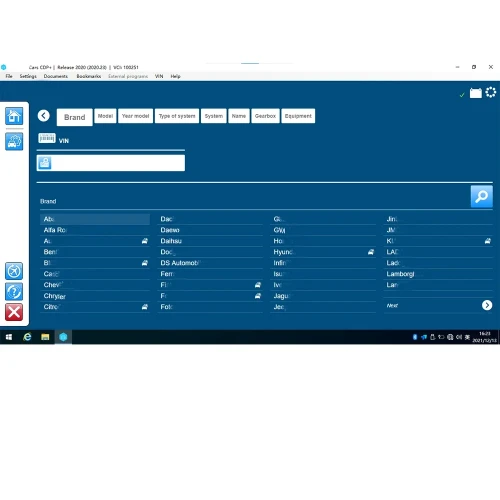The width and height of the screenshot is (500, 500).
Task: Open File Explorer from the taskbar
Action: click(45, 337)
